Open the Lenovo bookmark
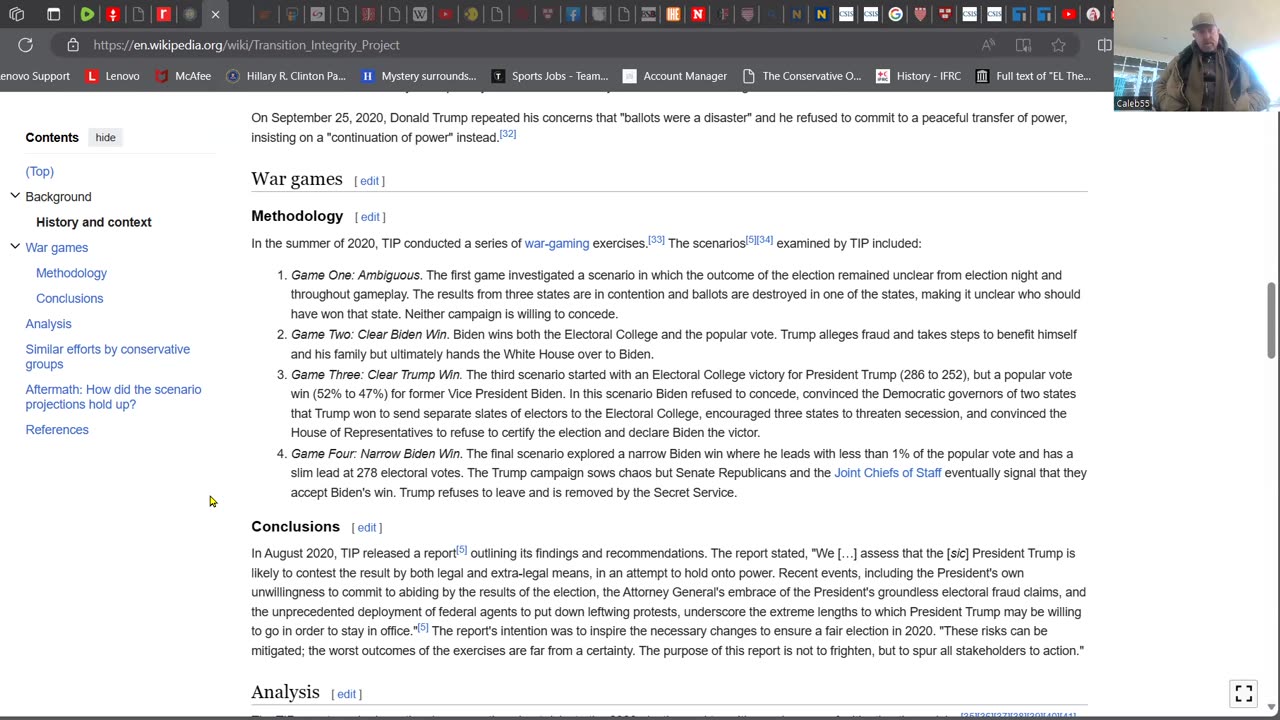 pos(112,76)
